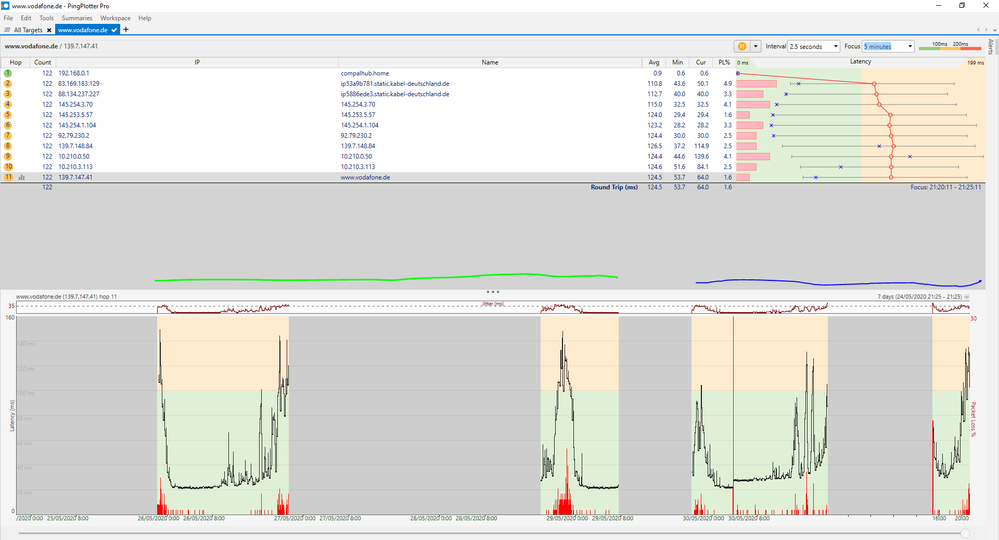
Task: Click the hop 1 green circle icon
Action: [x=8, y=73]
